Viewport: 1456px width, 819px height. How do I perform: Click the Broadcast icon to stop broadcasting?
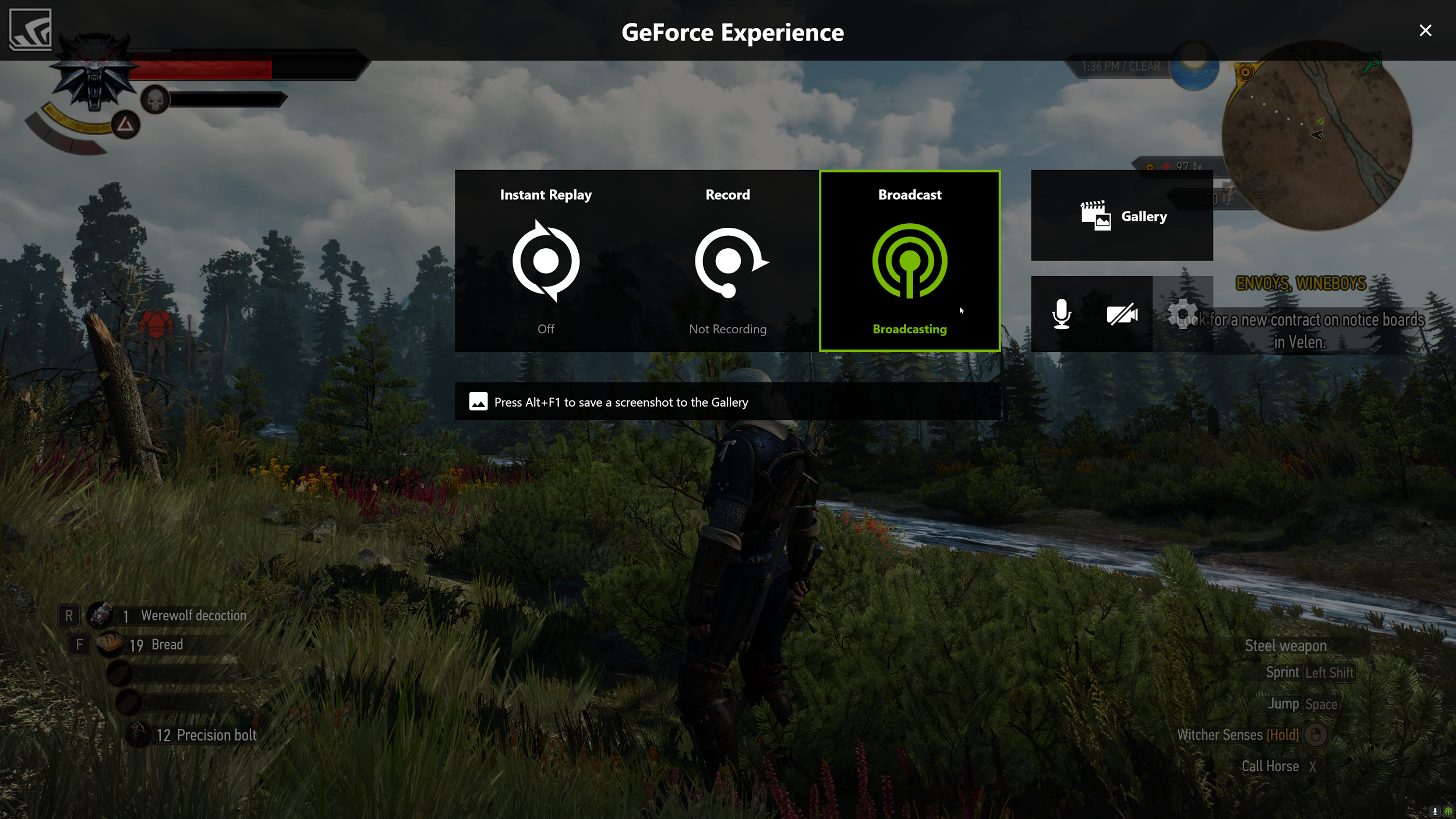pos(910,262)
